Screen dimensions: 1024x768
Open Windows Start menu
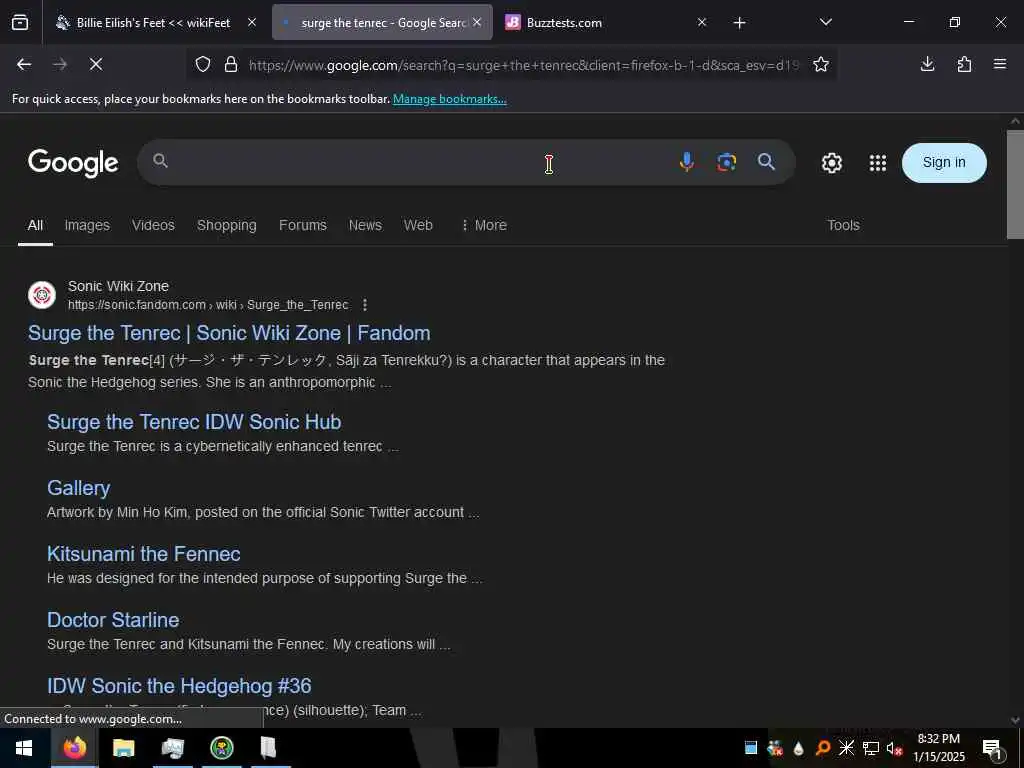(24, 748)
